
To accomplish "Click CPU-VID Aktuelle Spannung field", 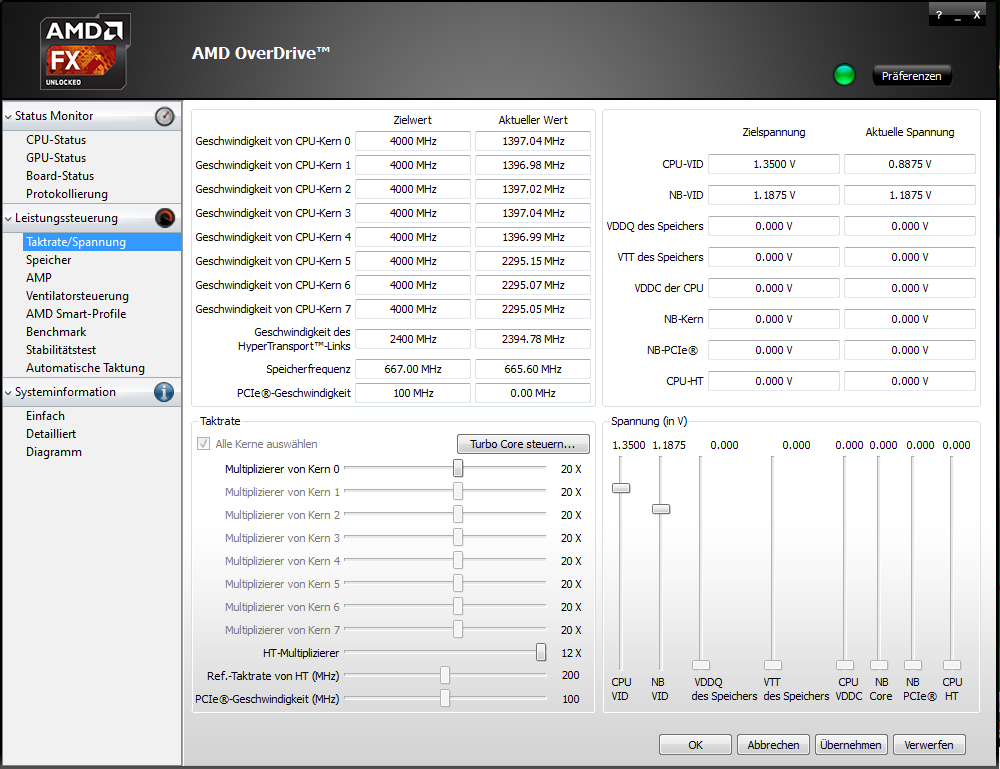I will click(x=909, y=164).
